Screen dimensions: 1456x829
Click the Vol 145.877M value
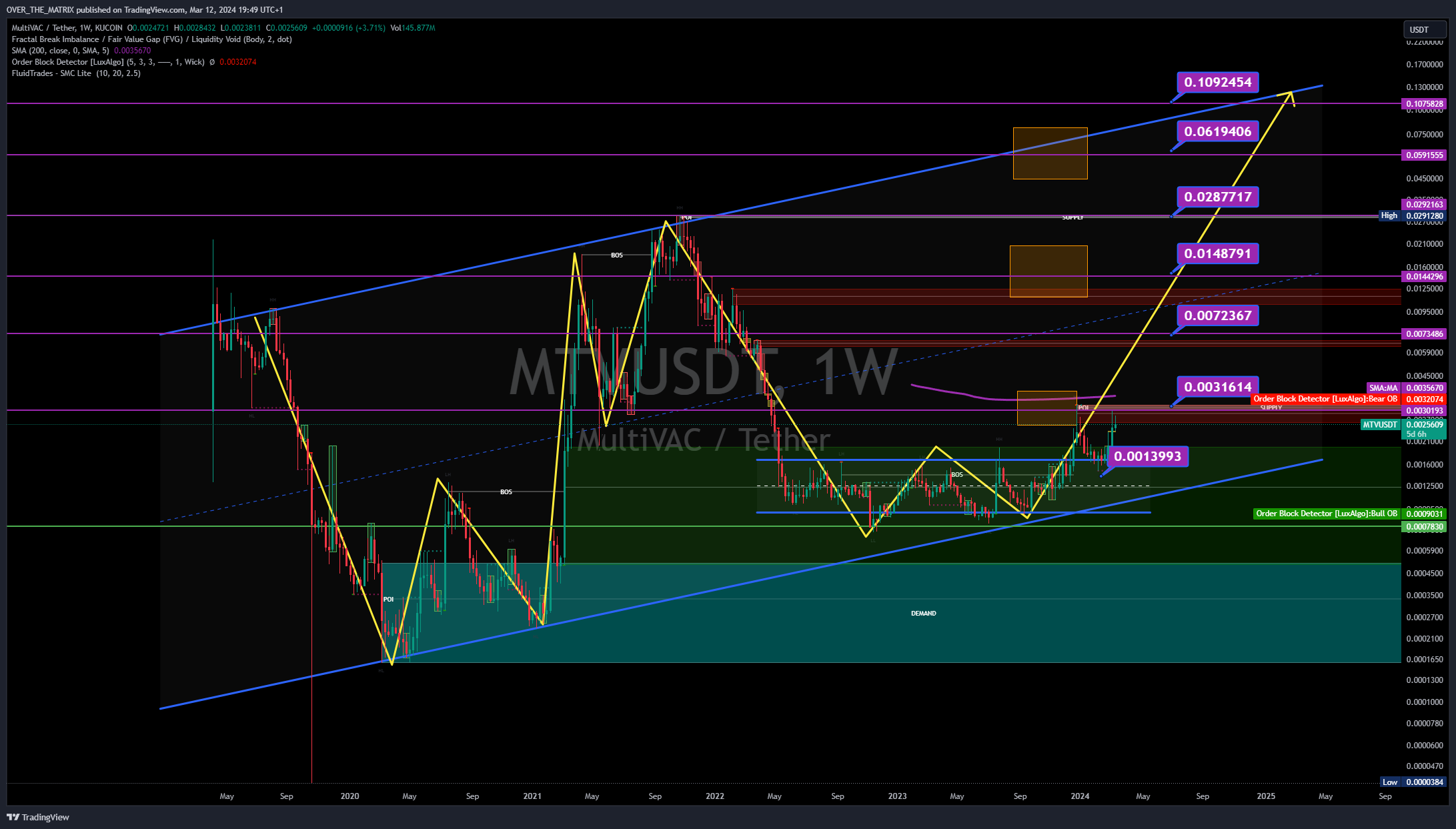coord(413,28)
